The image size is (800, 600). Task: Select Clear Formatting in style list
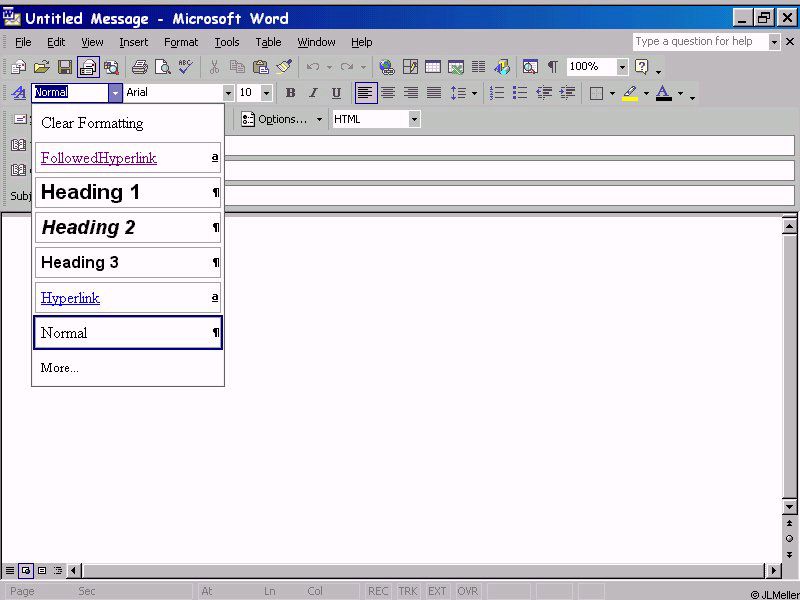click(128, 123)
